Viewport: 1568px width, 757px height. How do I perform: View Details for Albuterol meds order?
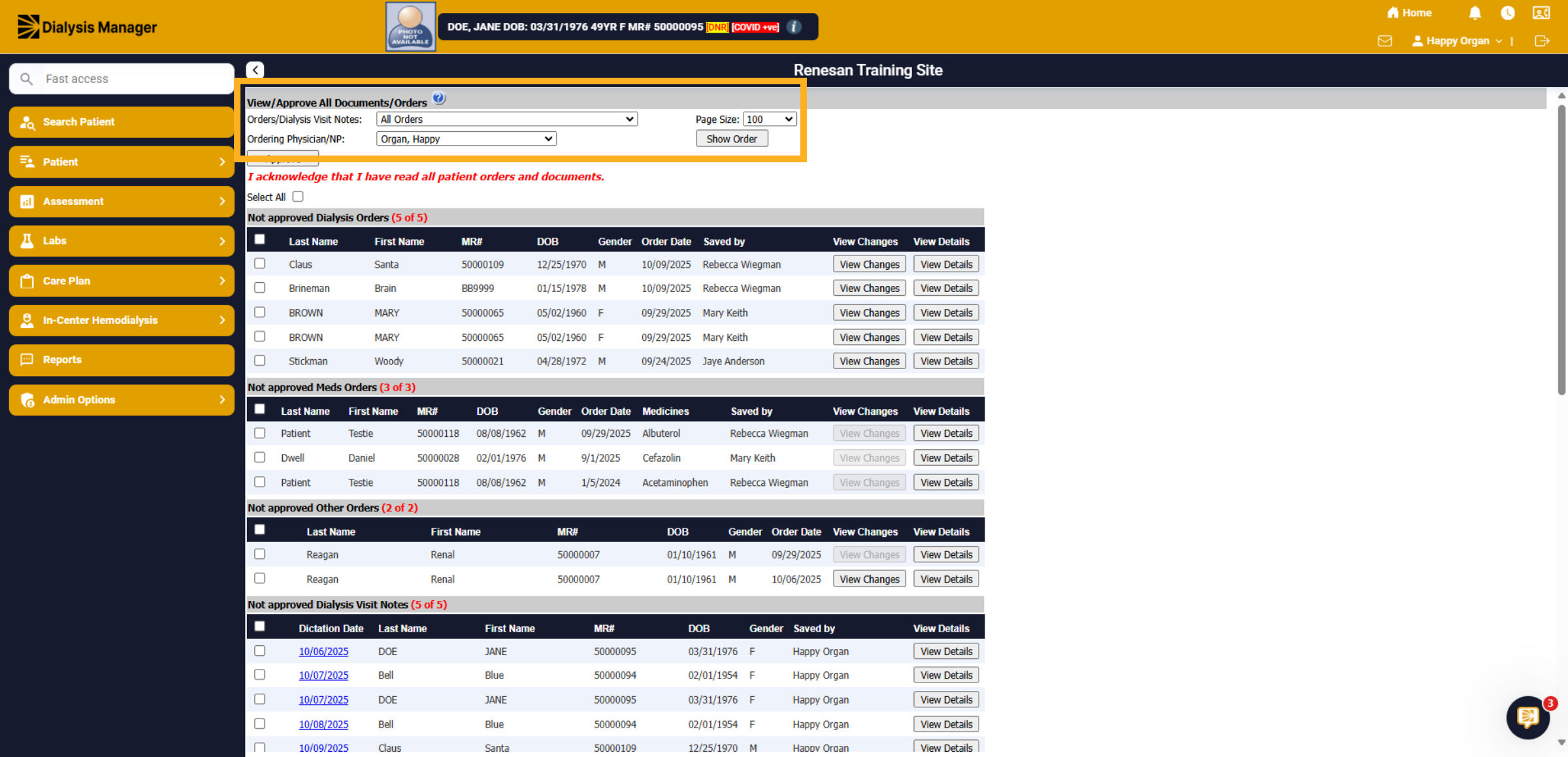coord(946,434)
